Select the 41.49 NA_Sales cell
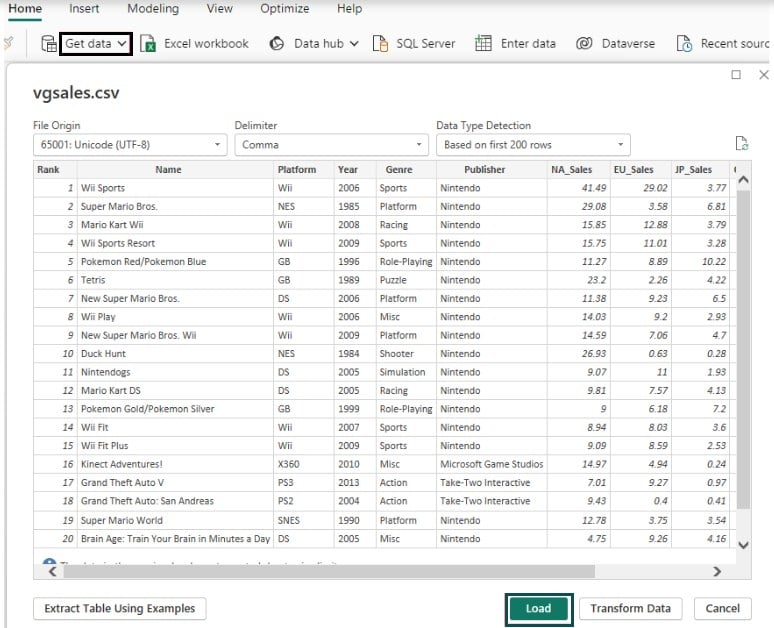 tap(579, 188)
